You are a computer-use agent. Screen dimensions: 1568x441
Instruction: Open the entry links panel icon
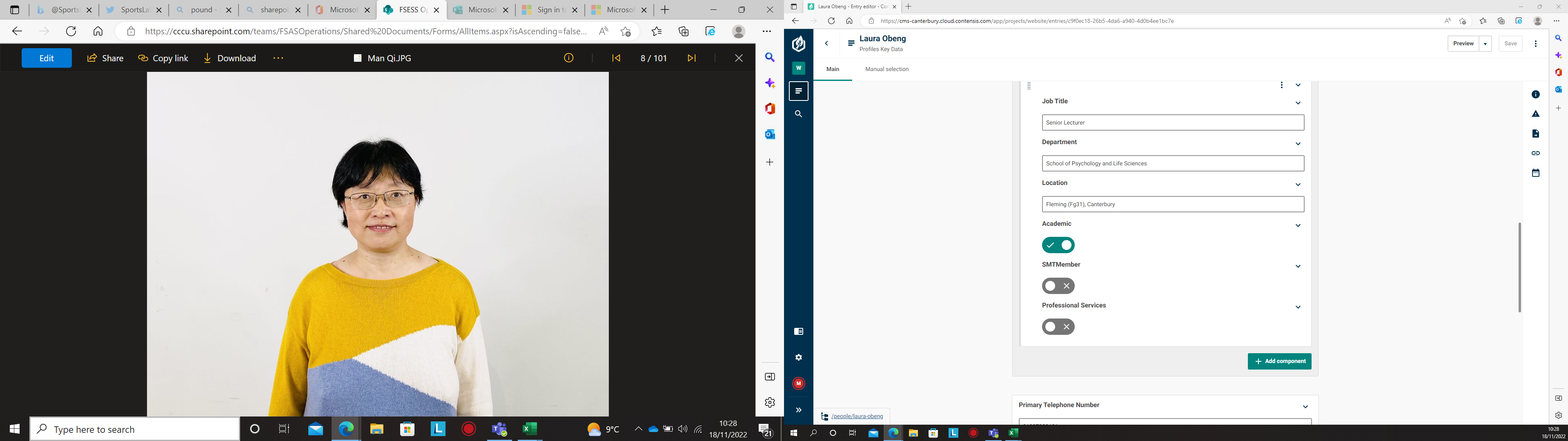[x=1535, y=153]
